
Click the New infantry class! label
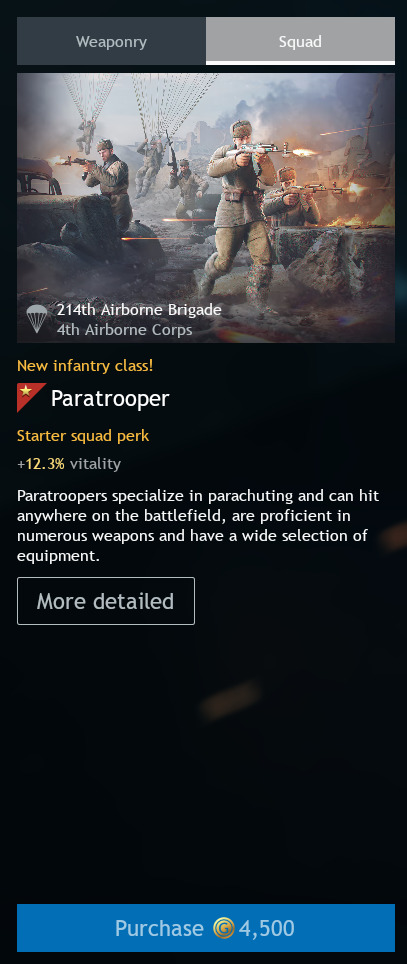click(x=85, y=366)
